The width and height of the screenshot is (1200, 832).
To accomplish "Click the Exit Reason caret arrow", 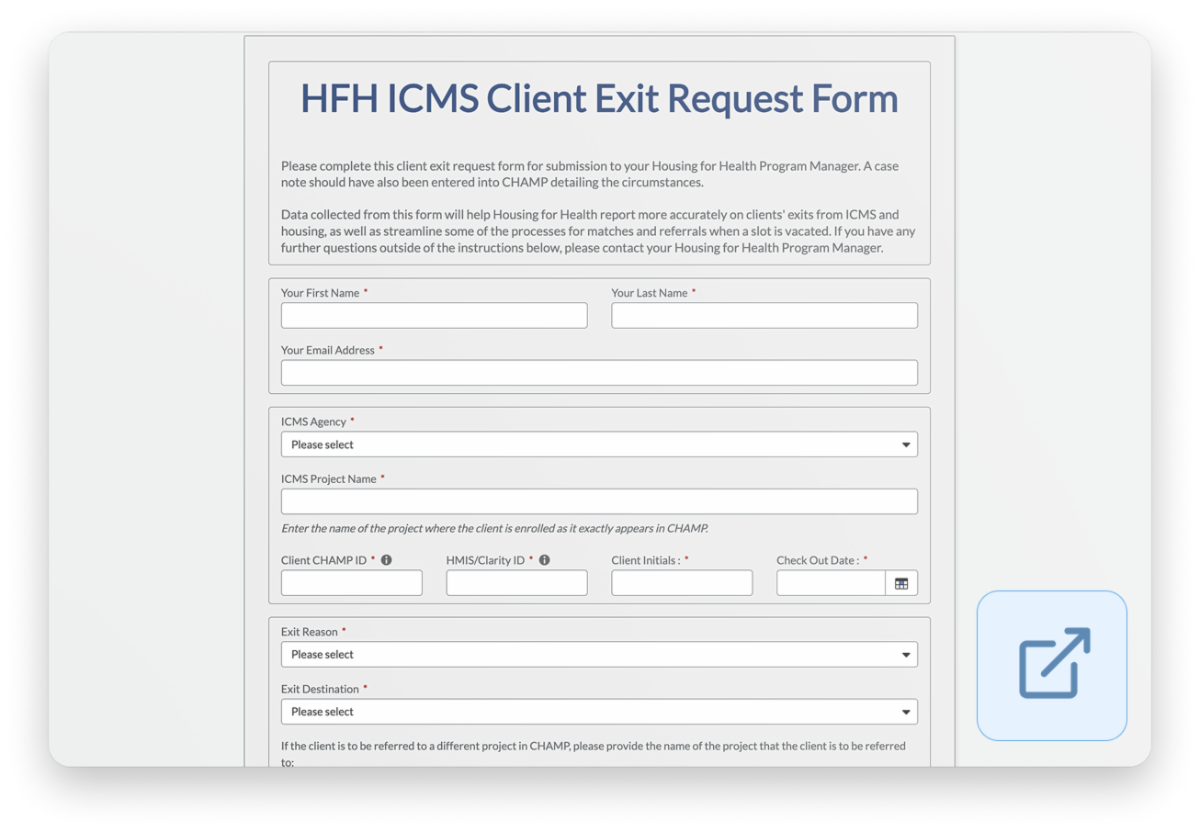I will (906, 653).
